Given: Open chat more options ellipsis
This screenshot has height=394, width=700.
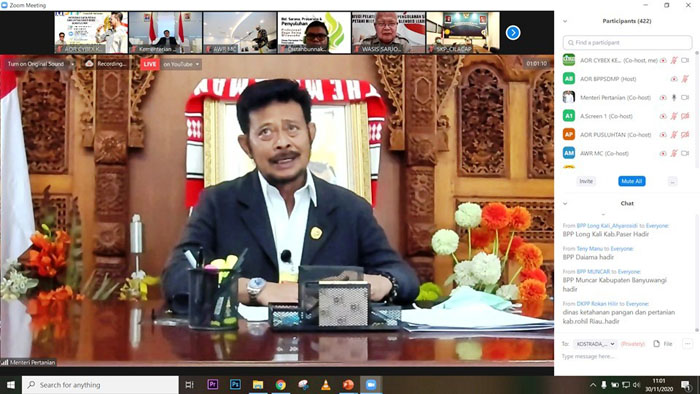Looking at the screenshot, I should point(688,344).
